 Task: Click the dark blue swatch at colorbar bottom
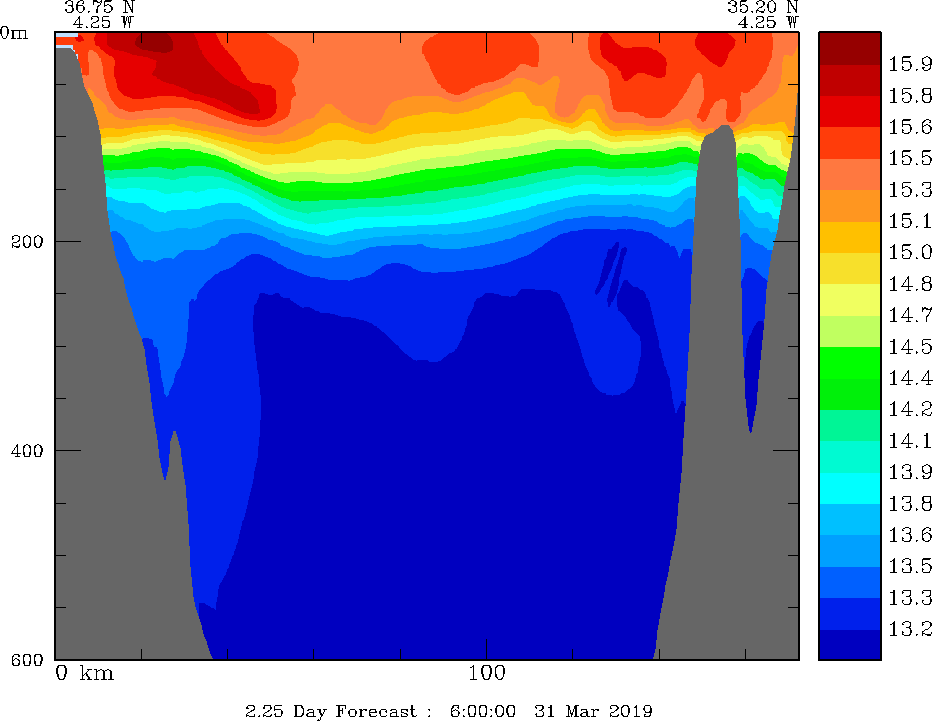pos(849,645)
